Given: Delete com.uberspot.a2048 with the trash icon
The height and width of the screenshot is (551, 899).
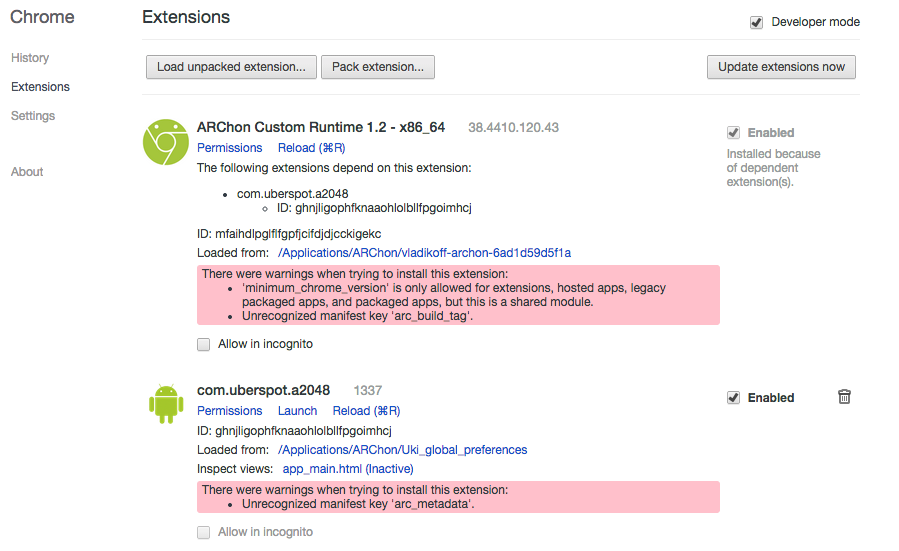Looking at the screenshot, I should point(844,397).
